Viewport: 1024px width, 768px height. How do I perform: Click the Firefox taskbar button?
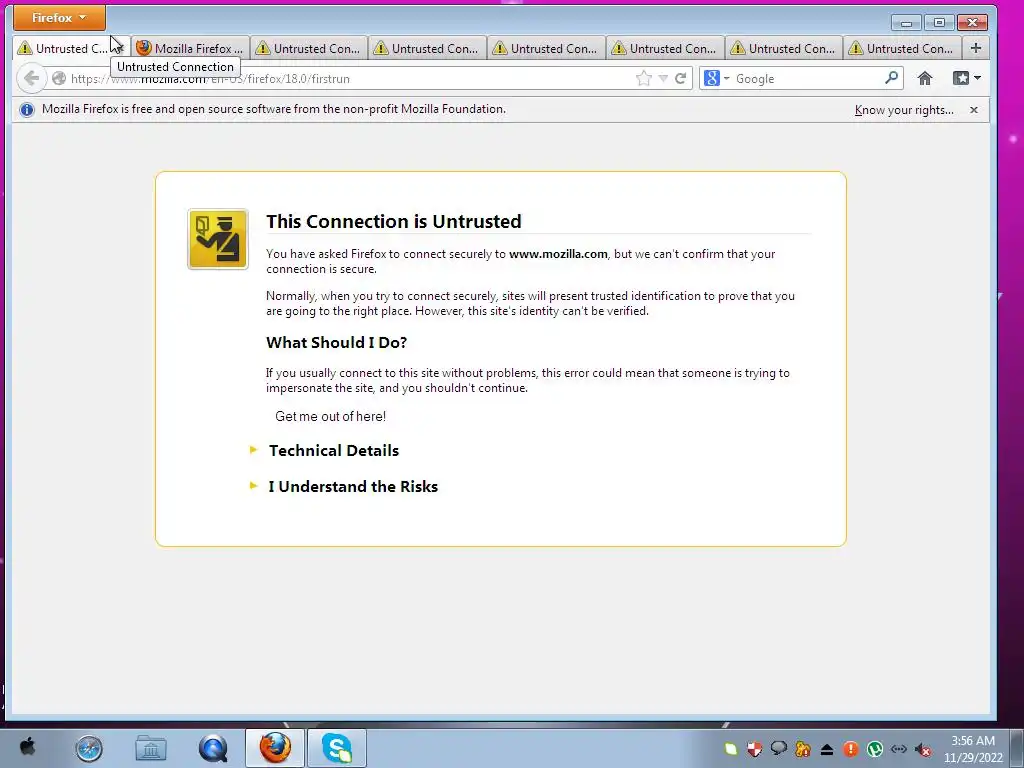[275, 748]
